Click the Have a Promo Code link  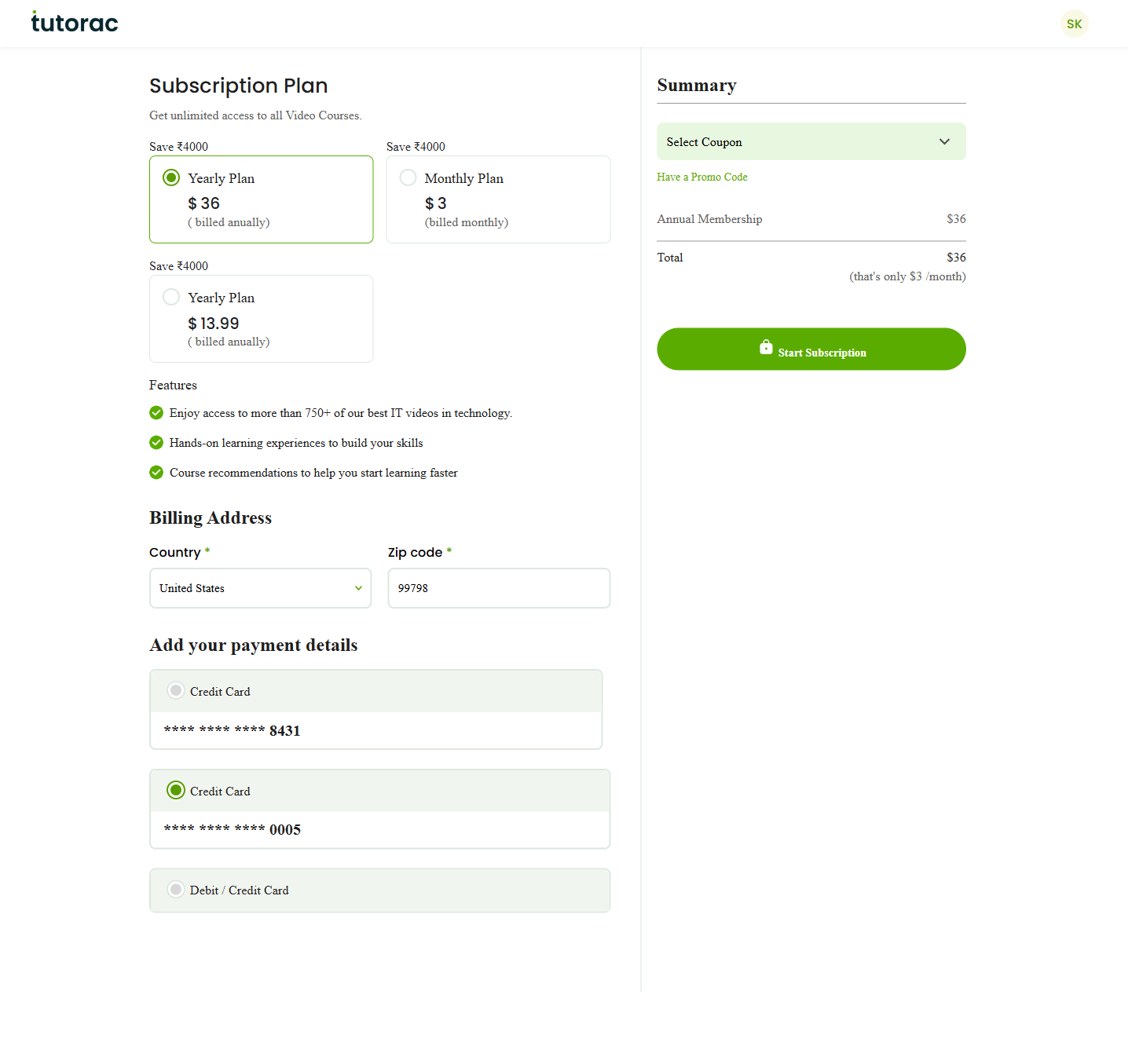702,177
